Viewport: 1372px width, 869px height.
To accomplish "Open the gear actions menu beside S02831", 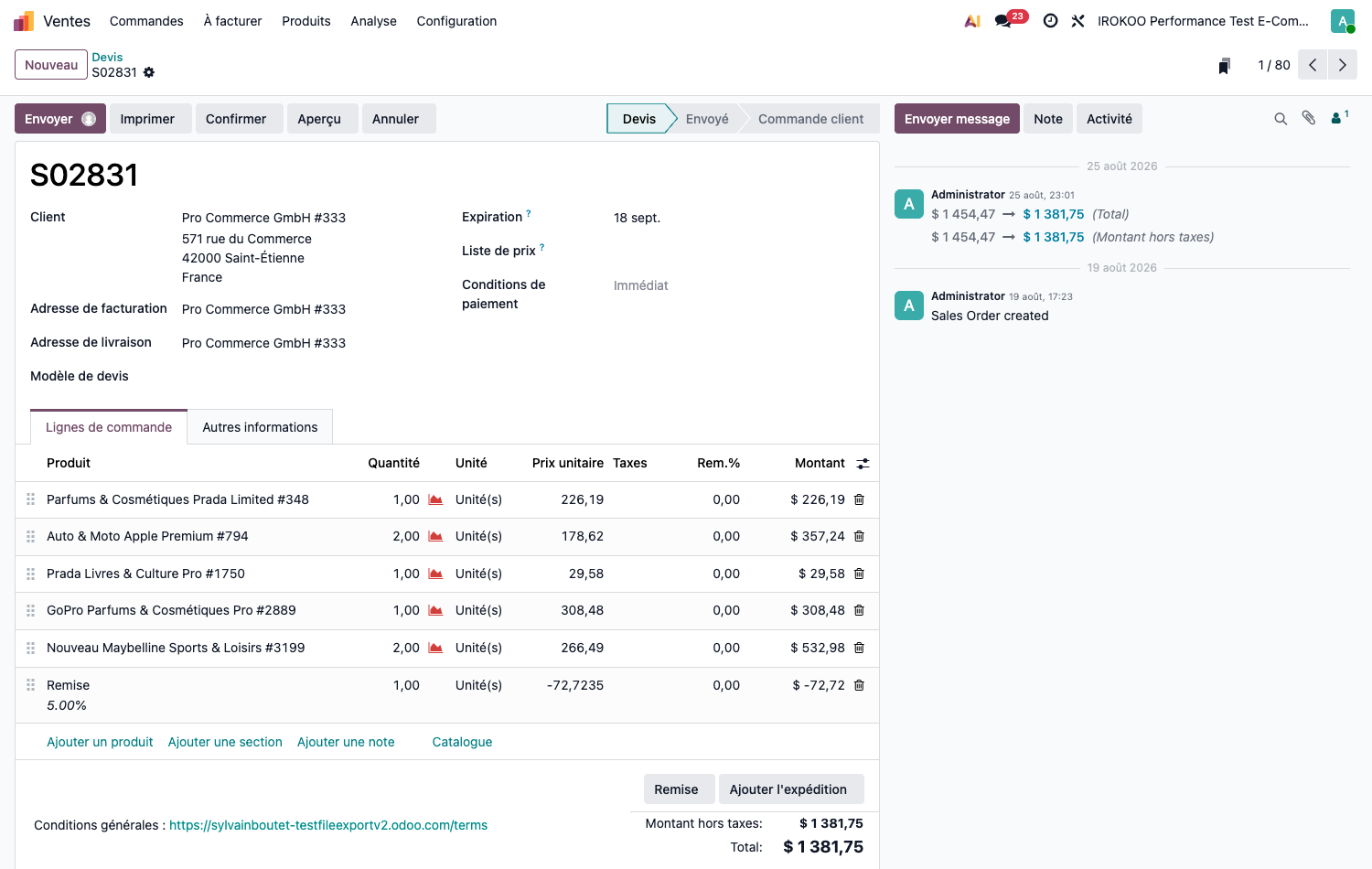I will [x=149, y=72].
